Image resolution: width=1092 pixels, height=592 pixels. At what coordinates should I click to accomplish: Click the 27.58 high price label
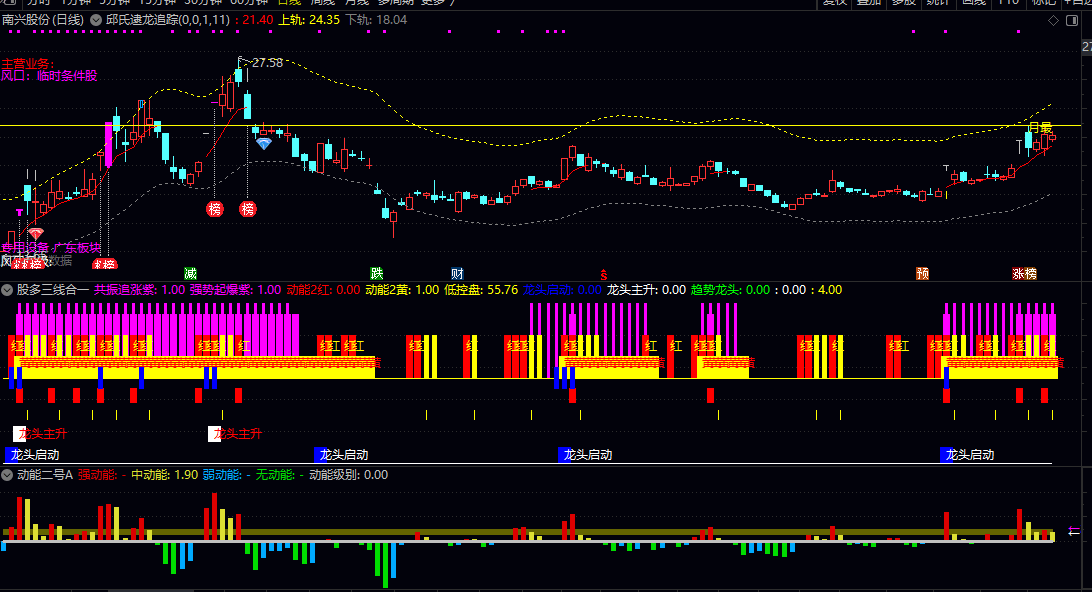click(267, 63)
